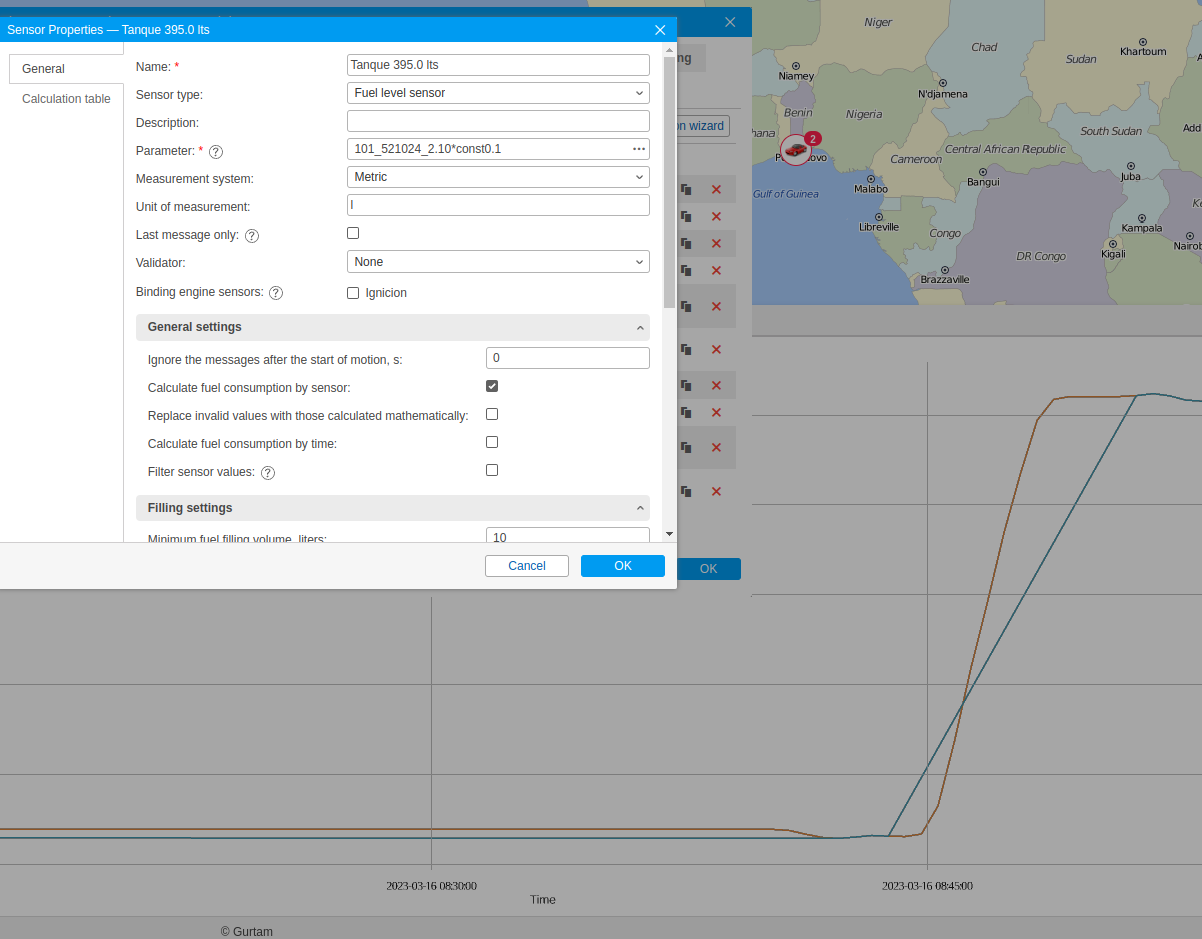Click the topmost copy sensor icon
This screenshot has width=1202, height=939.
[x=686, y=189]
